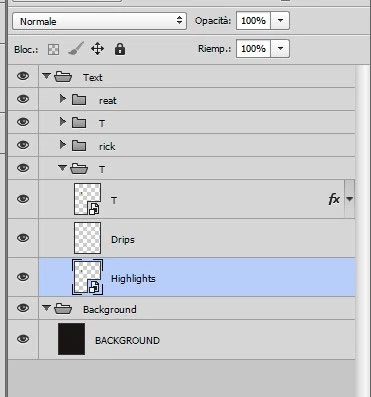Click the Riemp. fill percentage field

253,49
